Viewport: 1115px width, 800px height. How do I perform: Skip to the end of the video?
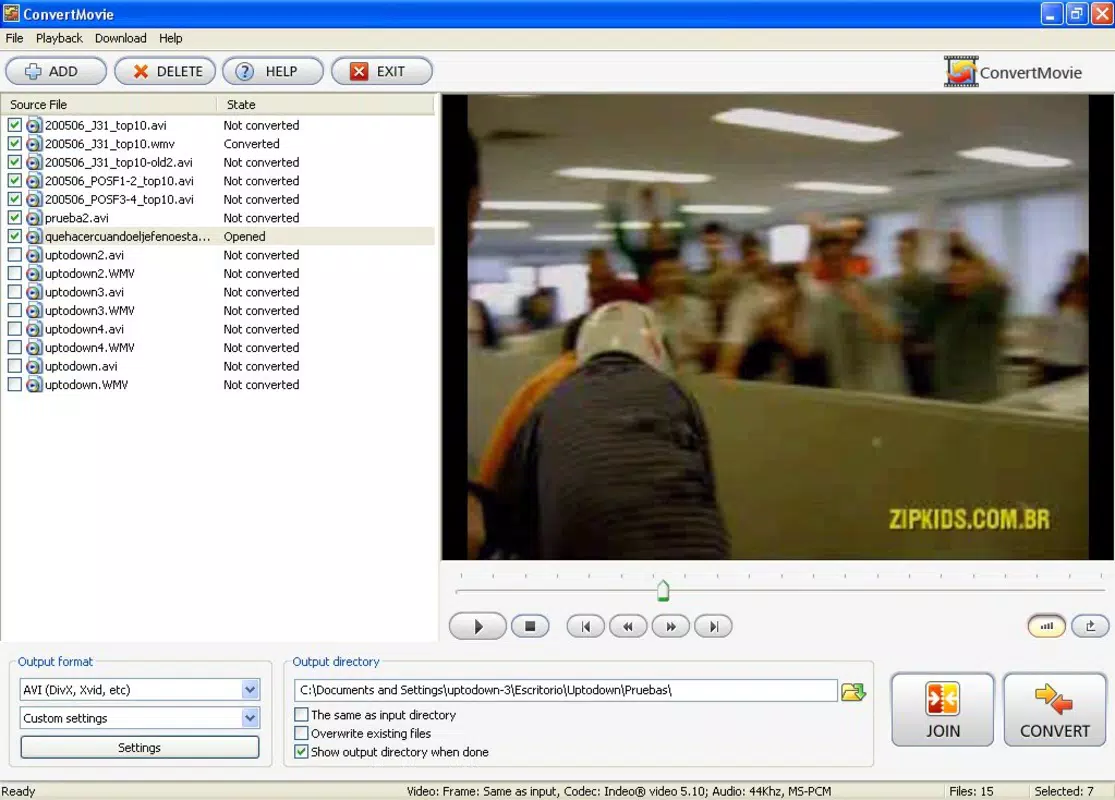click(x=713, y=626)
